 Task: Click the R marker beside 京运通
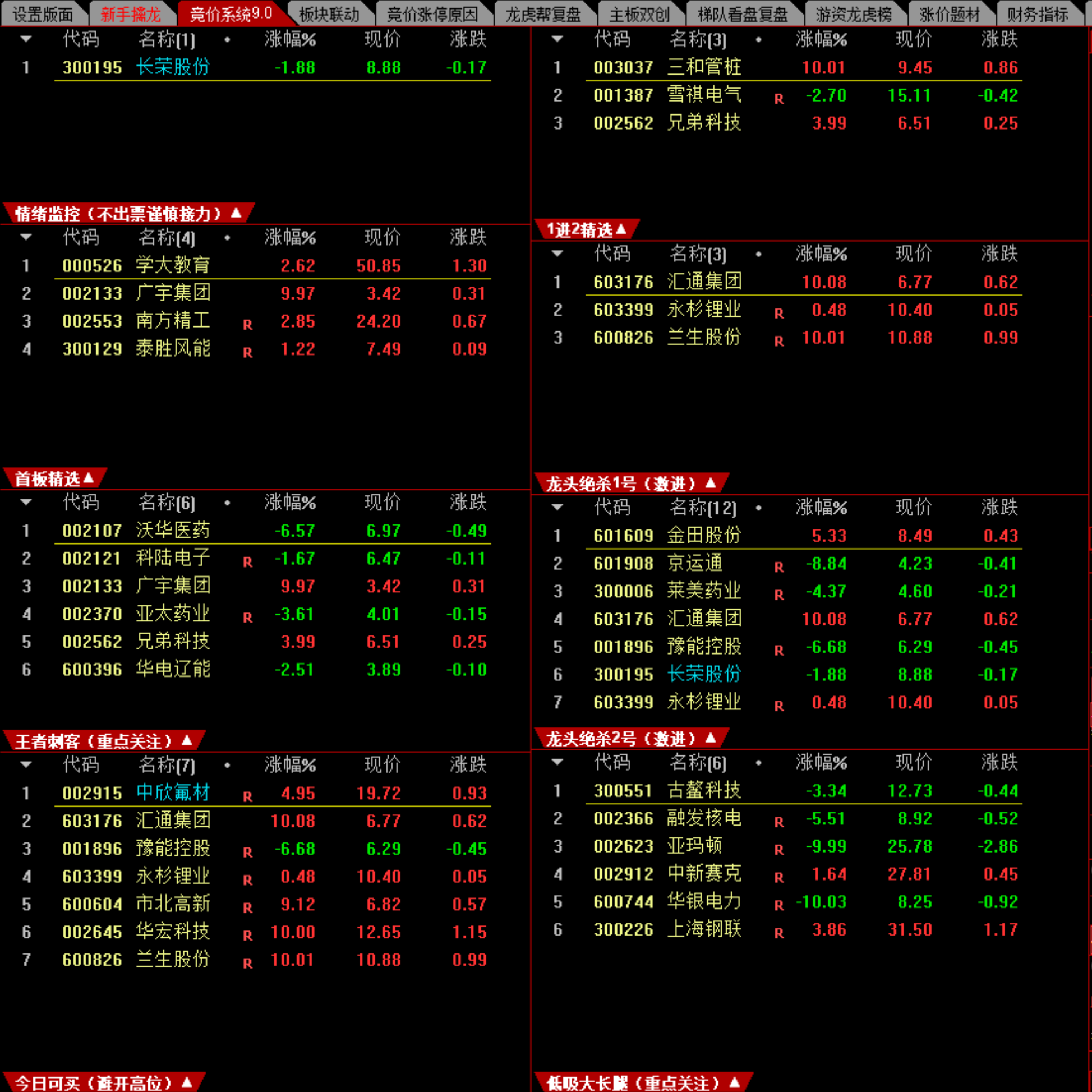(x=779, y=567)
